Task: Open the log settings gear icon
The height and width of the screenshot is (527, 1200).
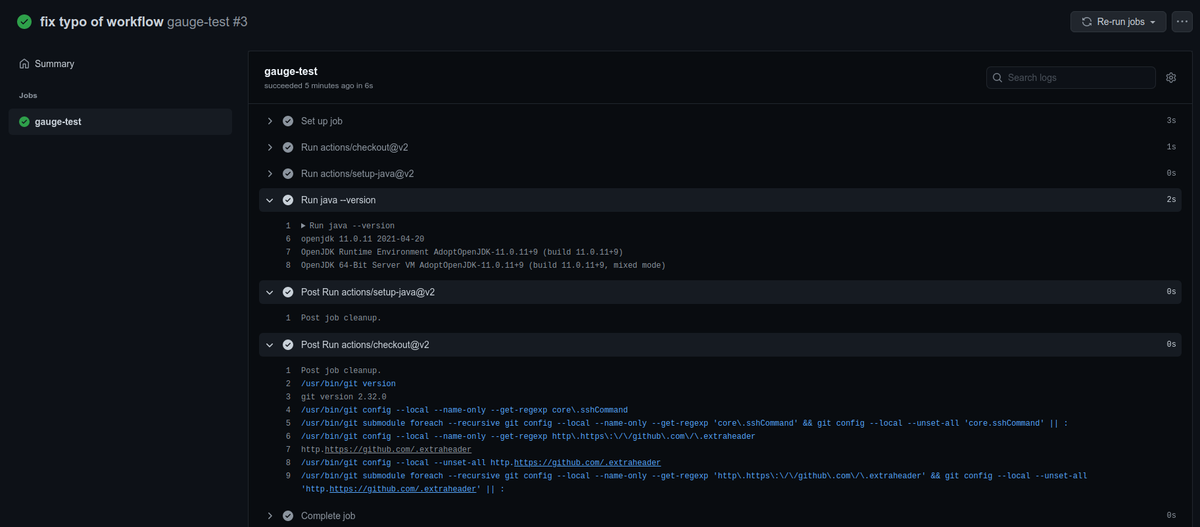Action: click(x=1171, y=77)
